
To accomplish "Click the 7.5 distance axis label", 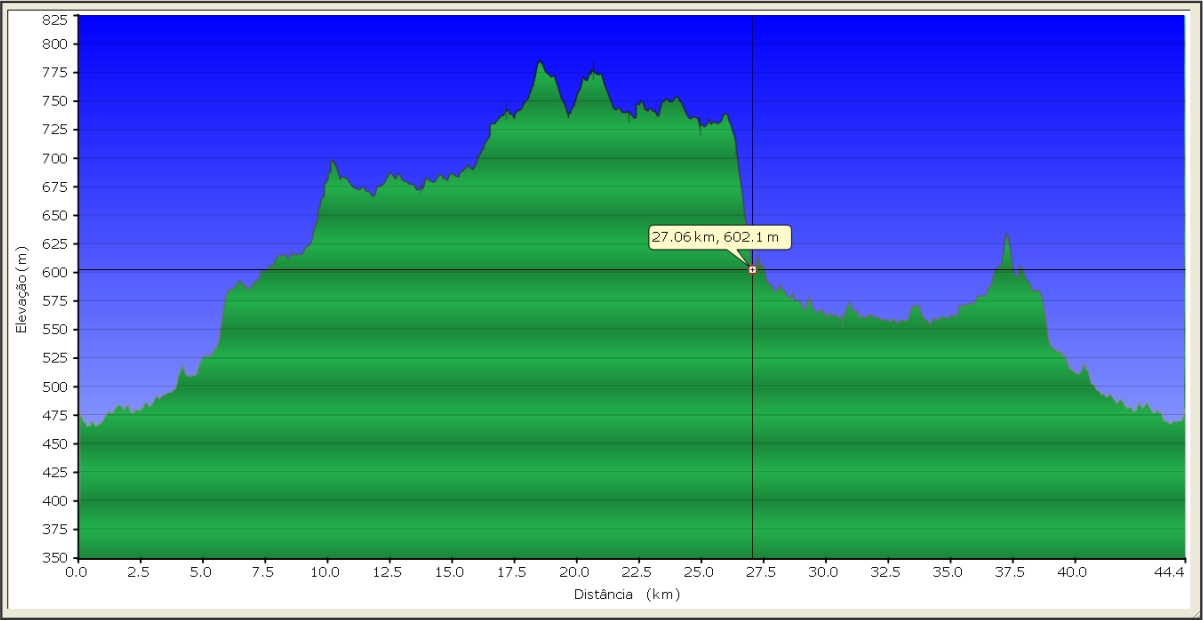I will [x=264, y=573].
